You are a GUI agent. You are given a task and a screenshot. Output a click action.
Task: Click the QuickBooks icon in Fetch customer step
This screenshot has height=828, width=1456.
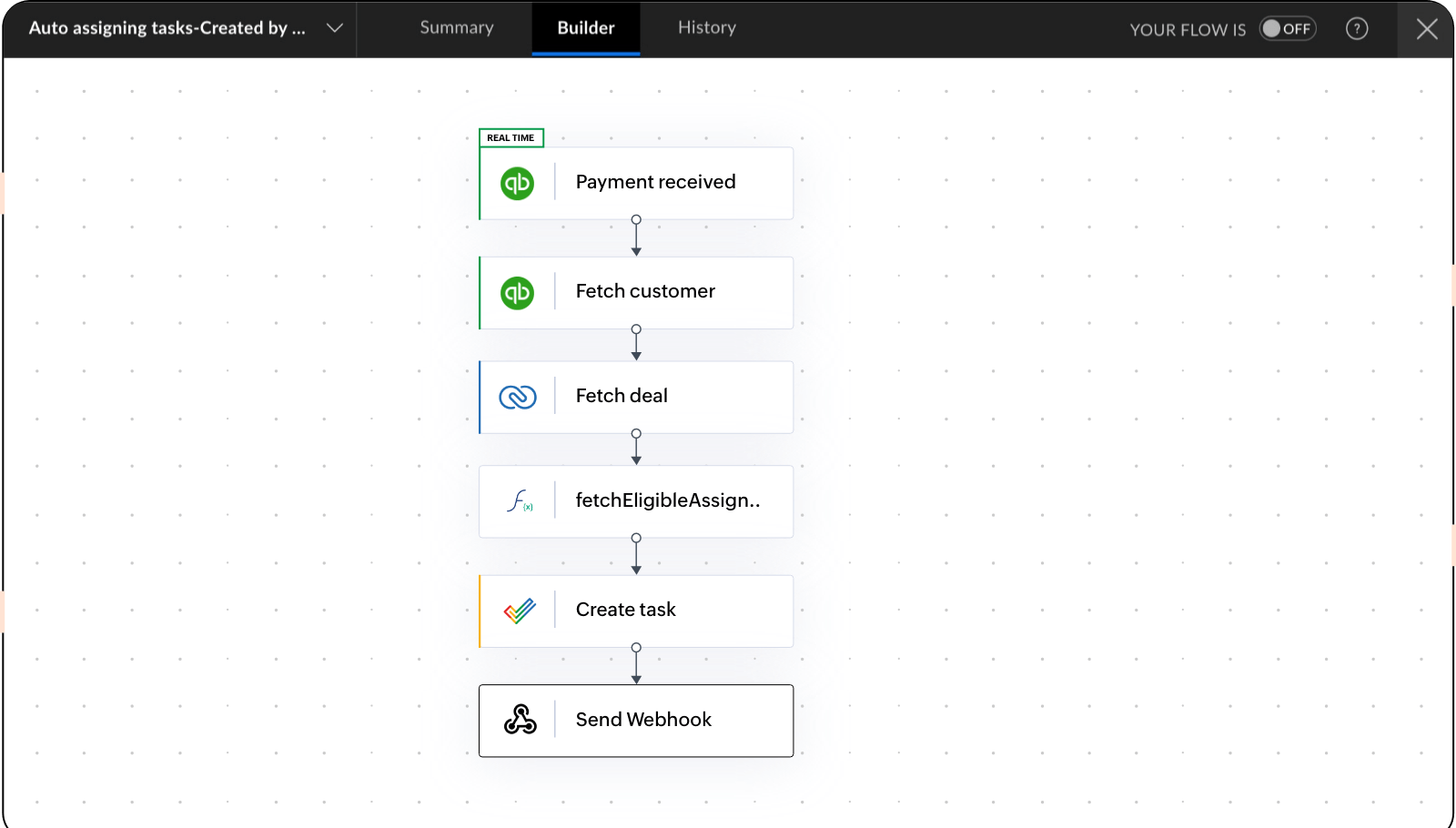point(518,292)
